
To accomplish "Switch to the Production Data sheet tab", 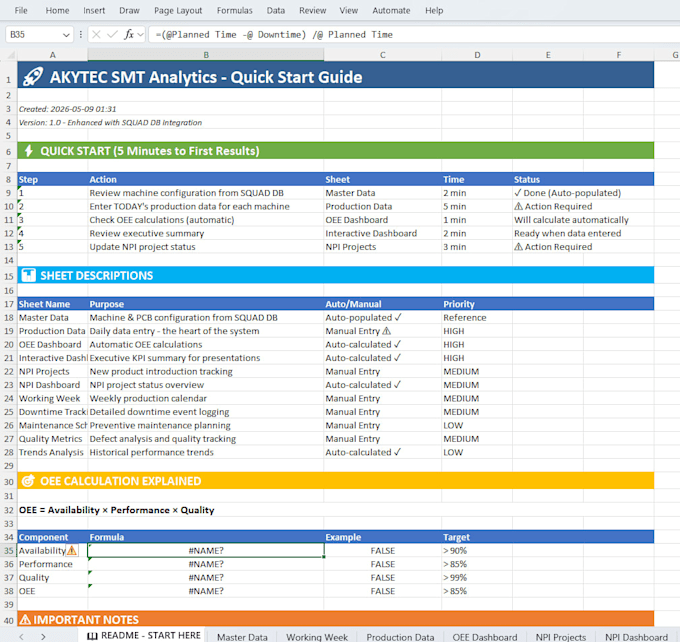I will [400, 637].
